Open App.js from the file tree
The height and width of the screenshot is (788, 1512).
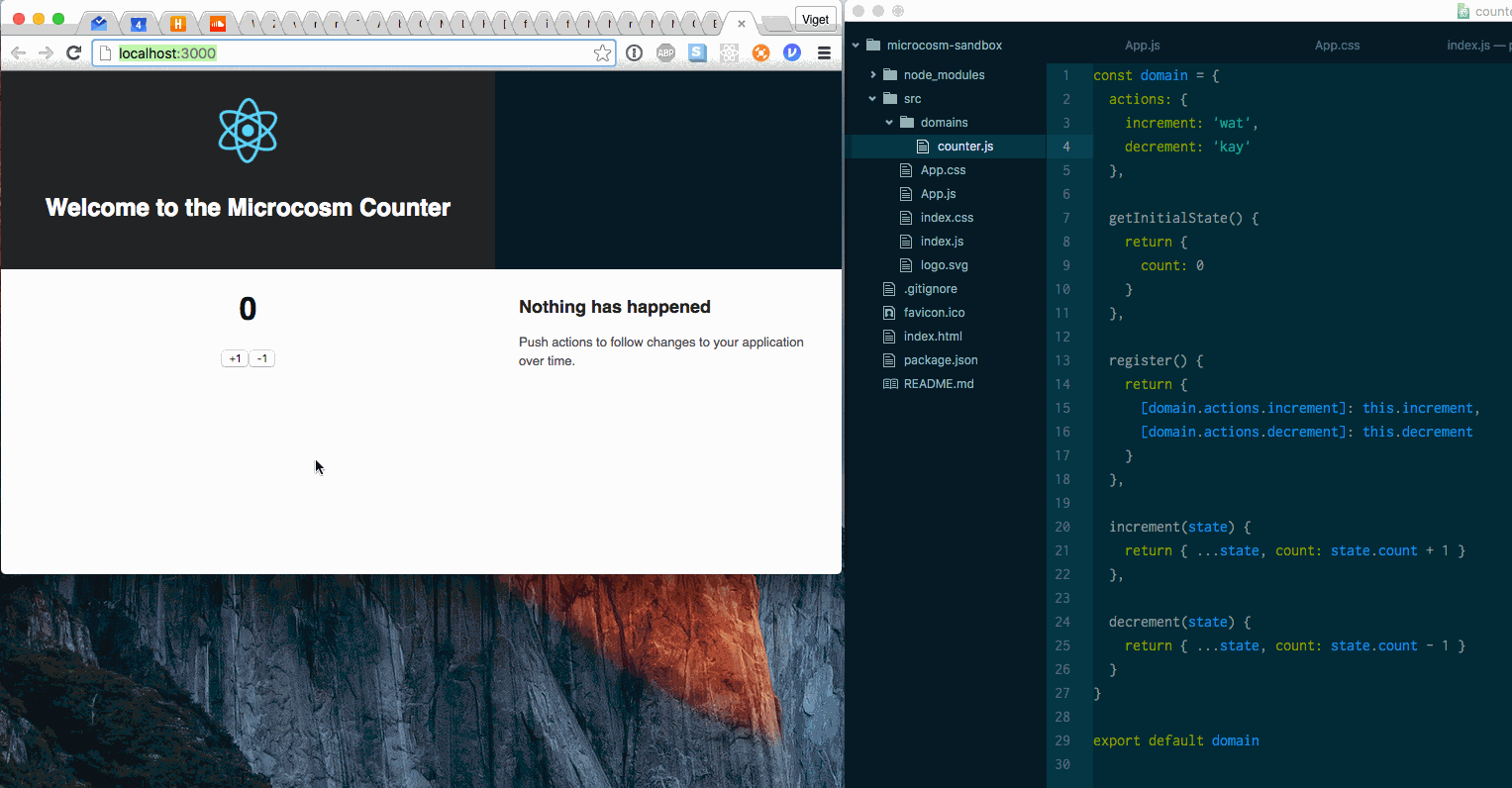pos(938,194)
